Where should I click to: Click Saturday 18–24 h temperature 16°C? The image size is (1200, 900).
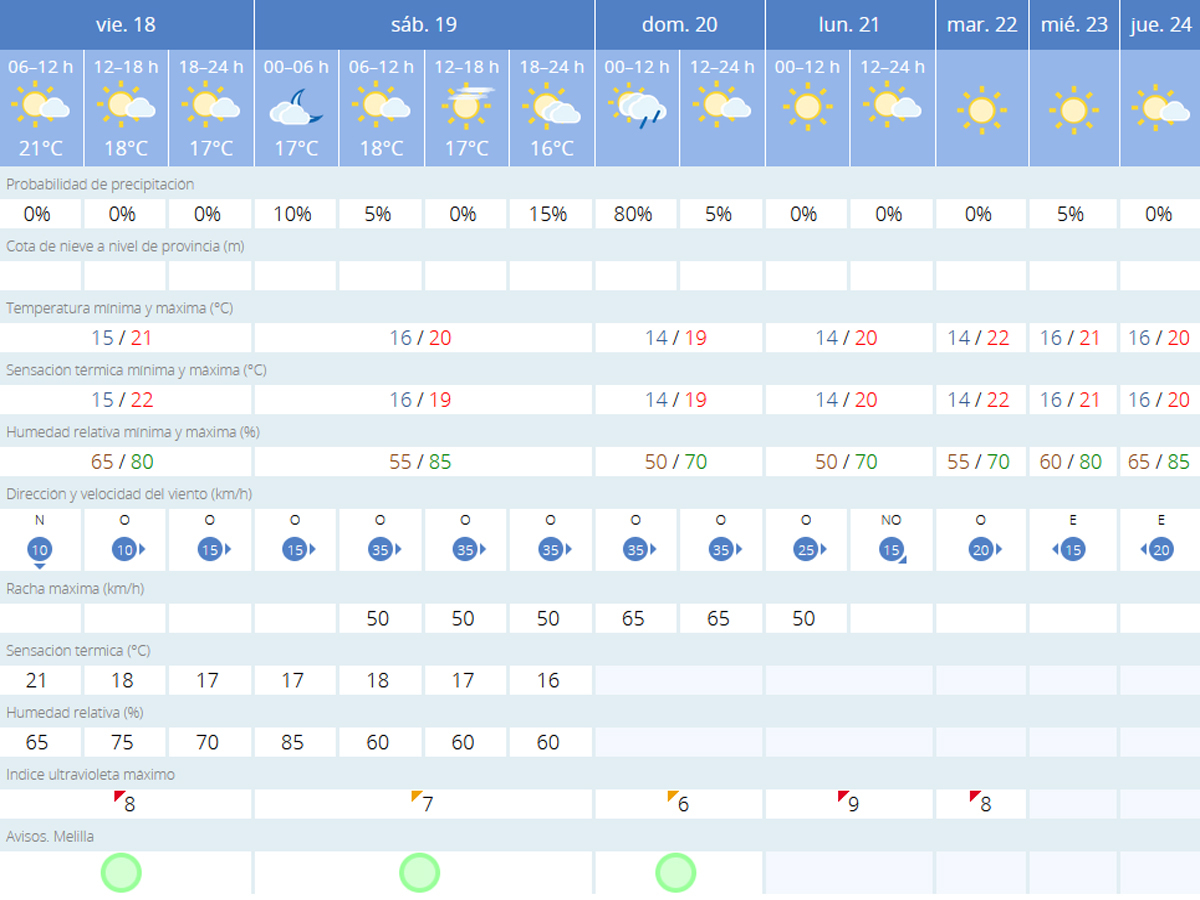[x=551, y=149]
